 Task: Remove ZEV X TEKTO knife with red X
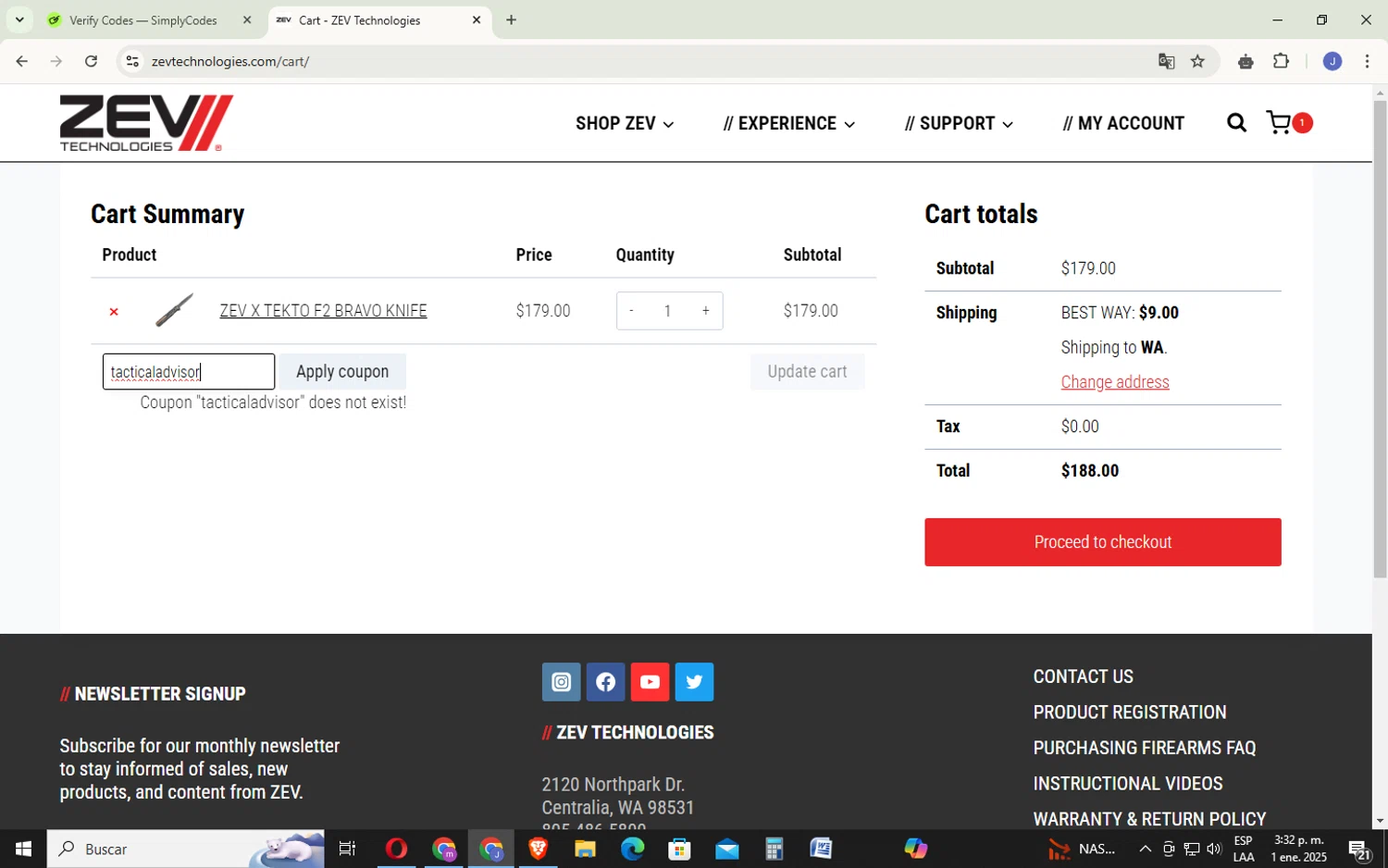pyautogui.click(x=114, y=312)
